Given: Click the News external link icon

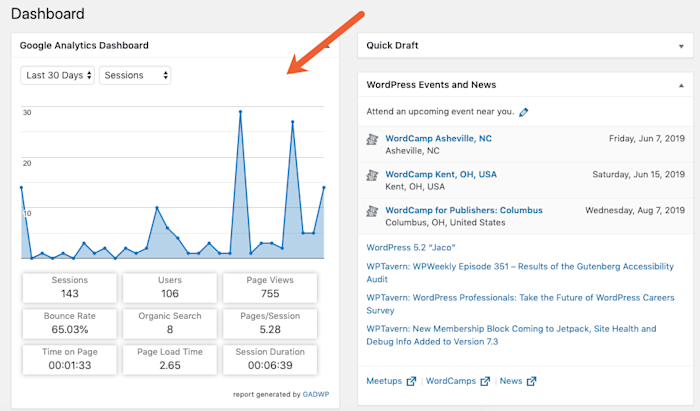Looking at the screenshot, I should pos(531,381).
